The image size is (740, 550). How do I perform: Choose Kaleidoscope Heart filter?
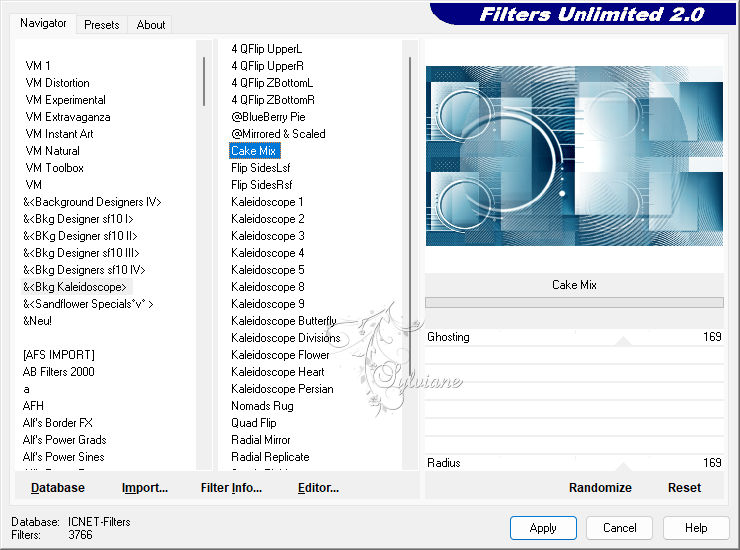tap(278, 372)
